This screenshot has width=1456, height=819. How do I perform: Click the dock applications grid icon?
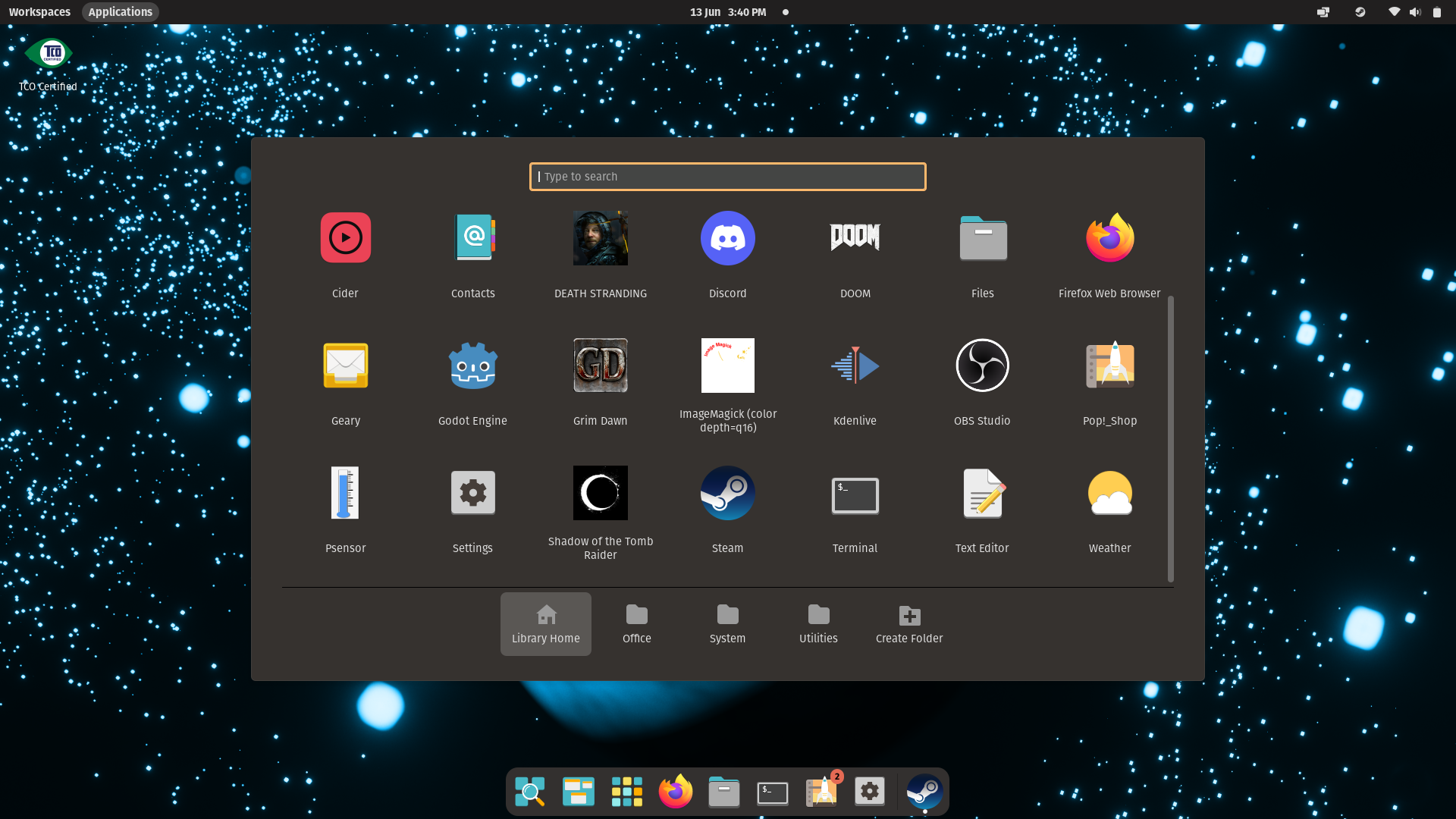pos(627,792)
